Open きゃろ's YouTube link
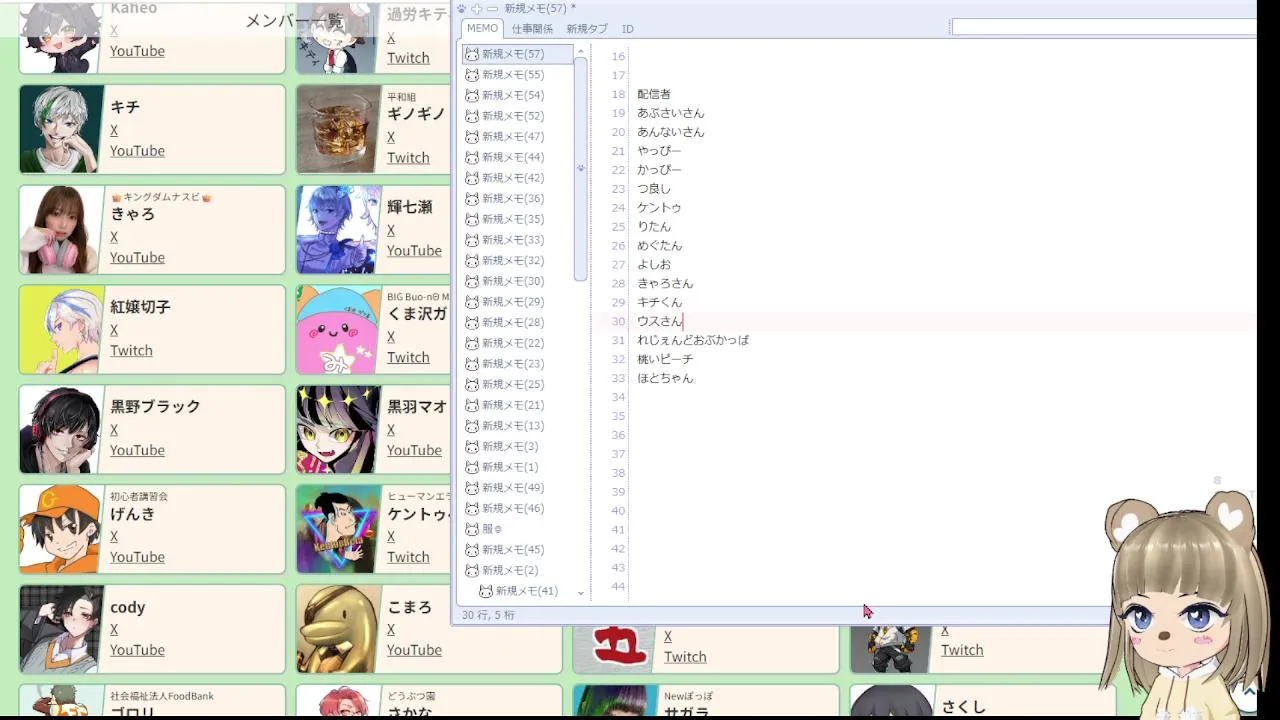The image size is (1280, 720). pos(137,258)
